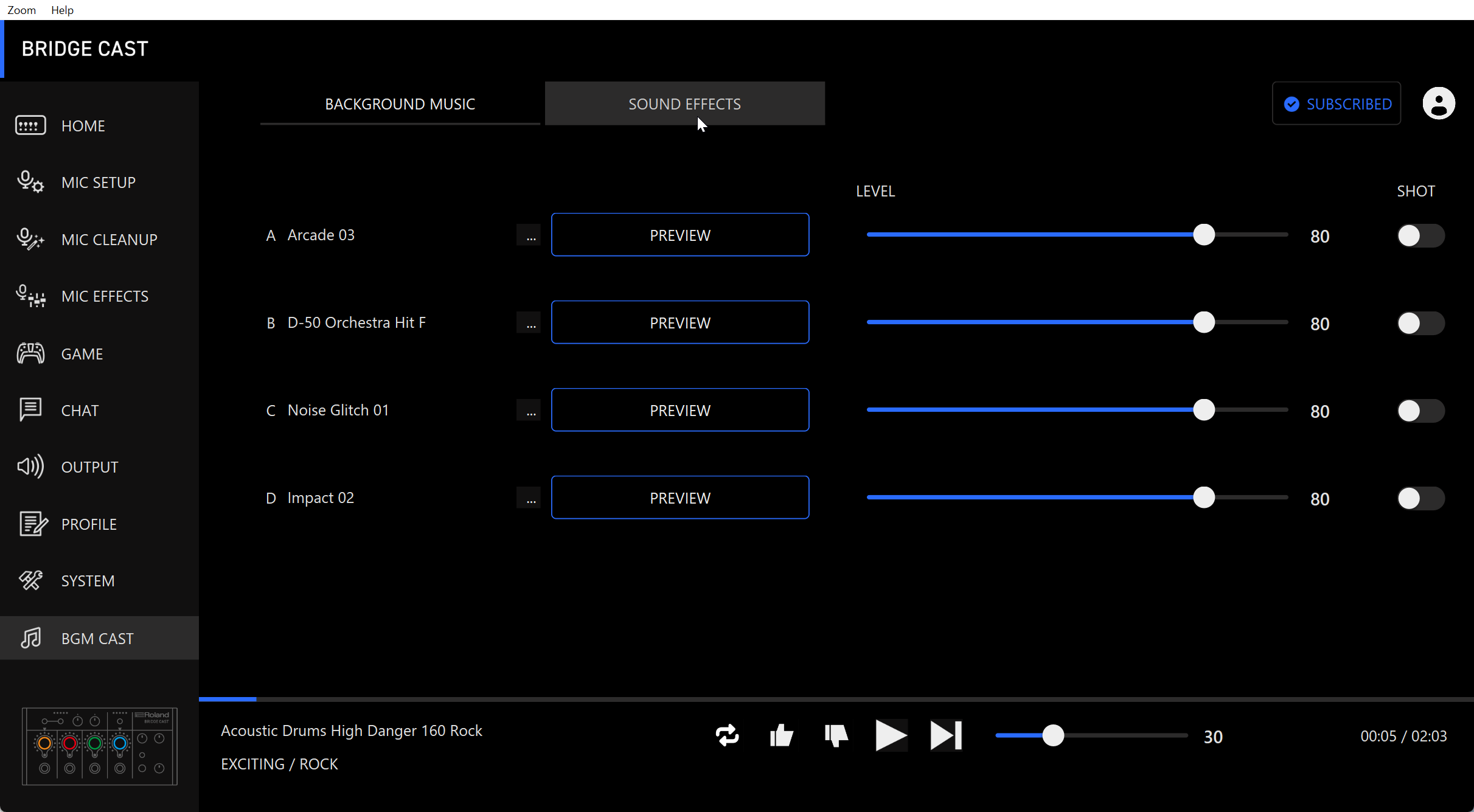Adjust the Arcade 03 level slider

pyautogui.click(x=1077, y=235)
